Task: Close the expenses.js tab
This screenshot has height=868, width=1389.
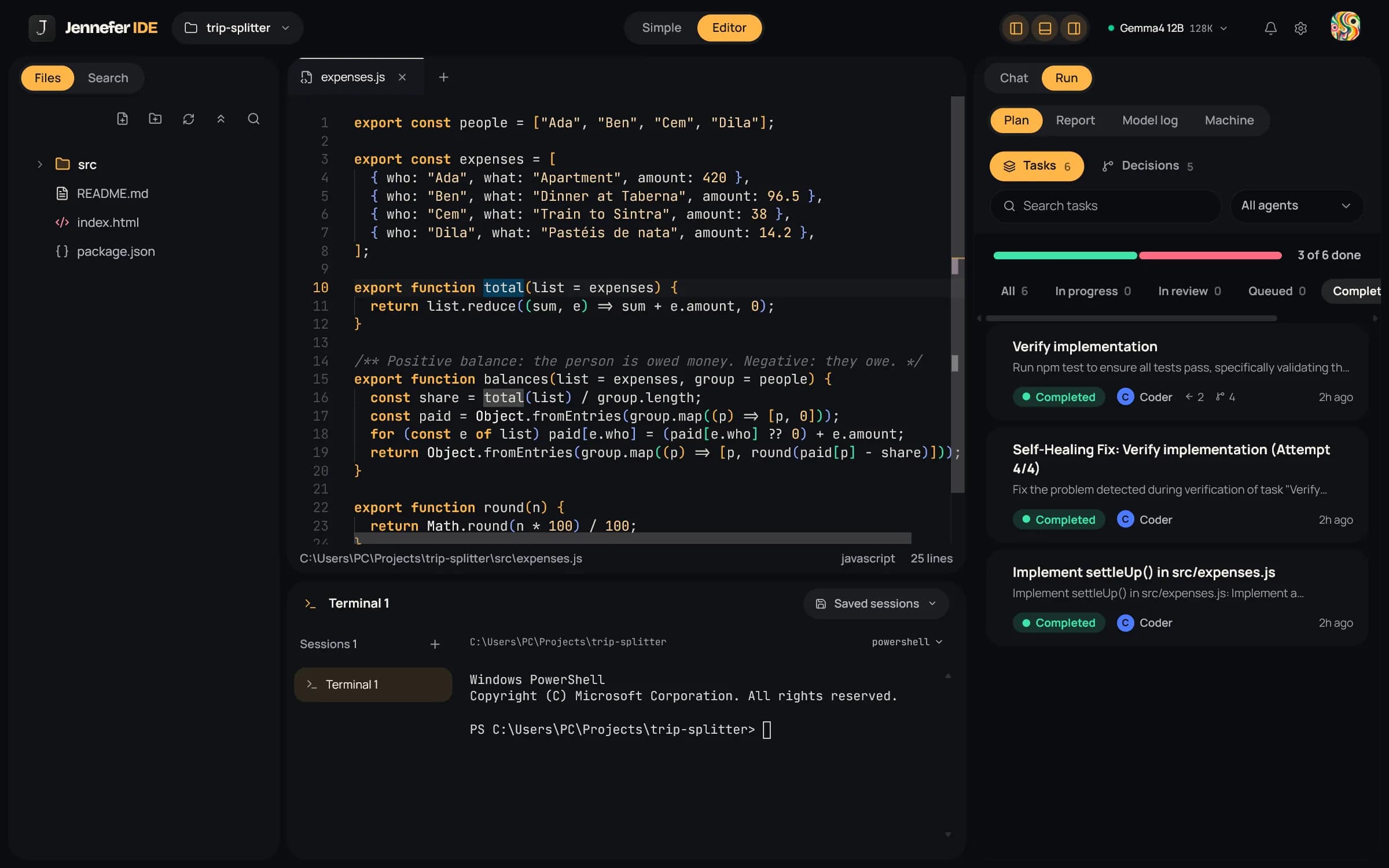Action: [402, 77]
